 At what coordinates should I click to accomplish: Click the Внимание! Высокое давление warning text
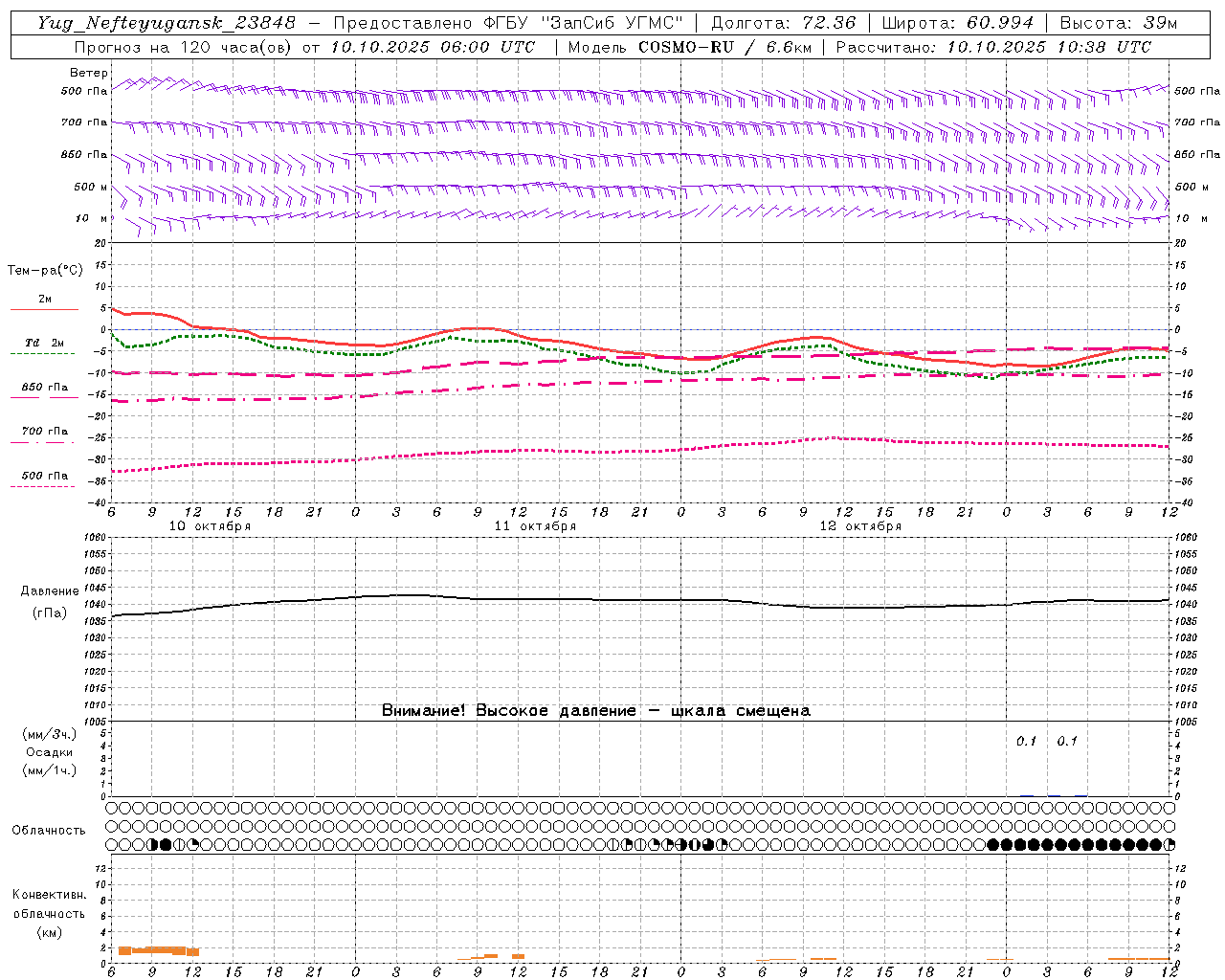596,710
